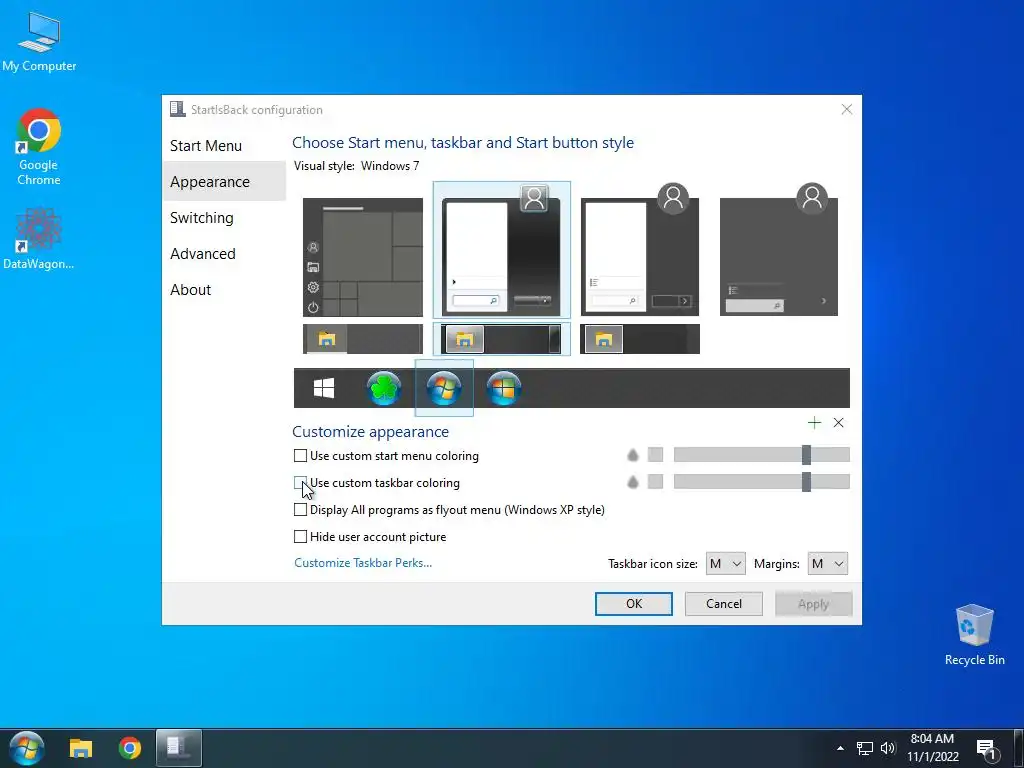This screenshot has width=1024, height=768.
Task: Open File Explorer from the taskbar
Action: tap(81, 748)
